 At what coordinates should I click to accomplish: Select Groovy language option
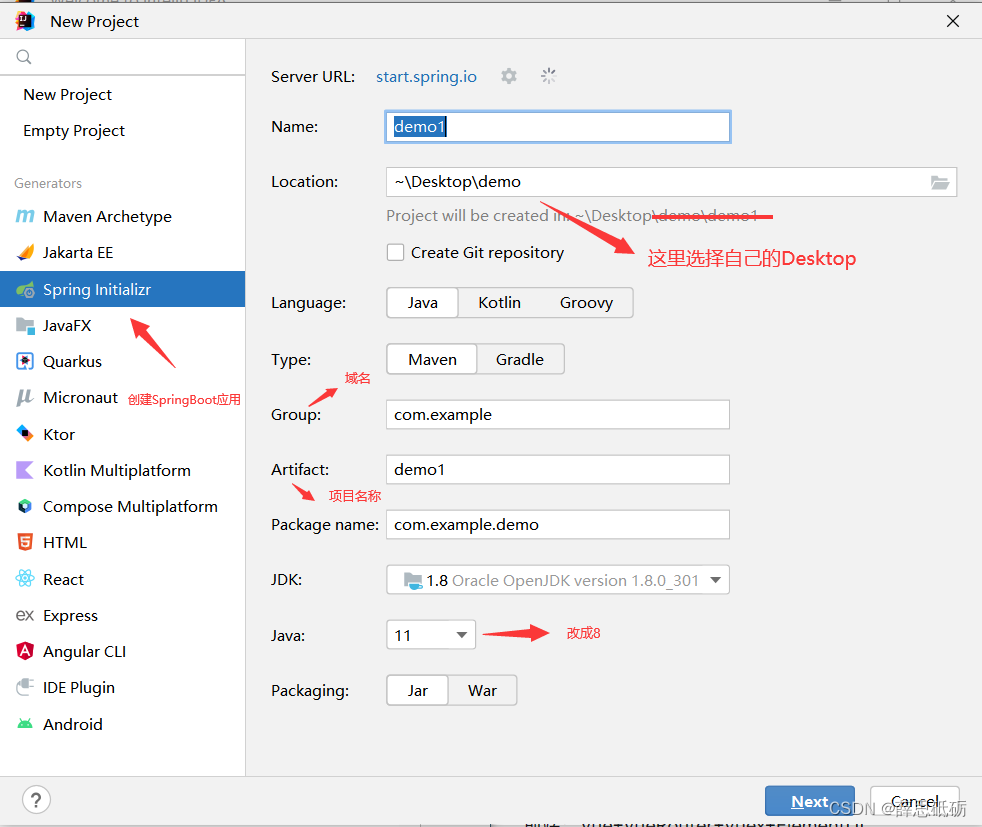click(x=586, y=303)
